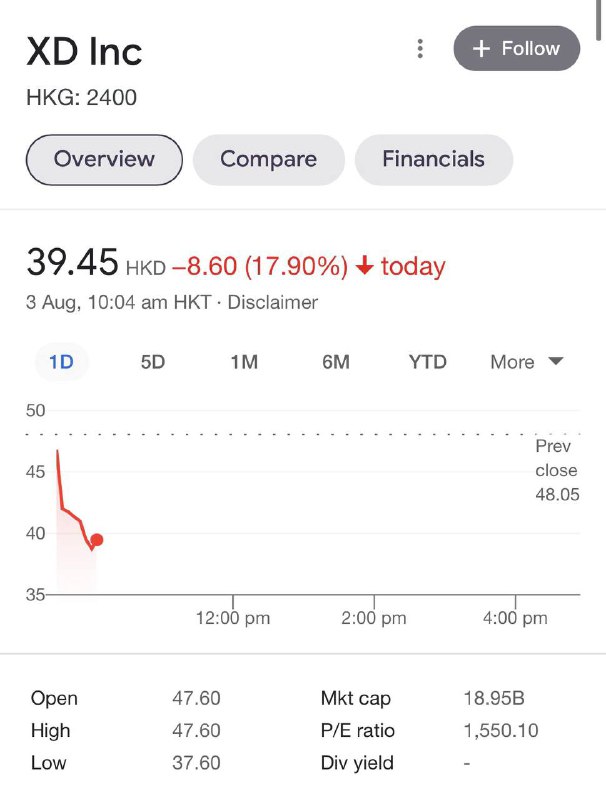Open the three-dot overflow menu
This screenshot has width=606, height=800.
(419, 47)
